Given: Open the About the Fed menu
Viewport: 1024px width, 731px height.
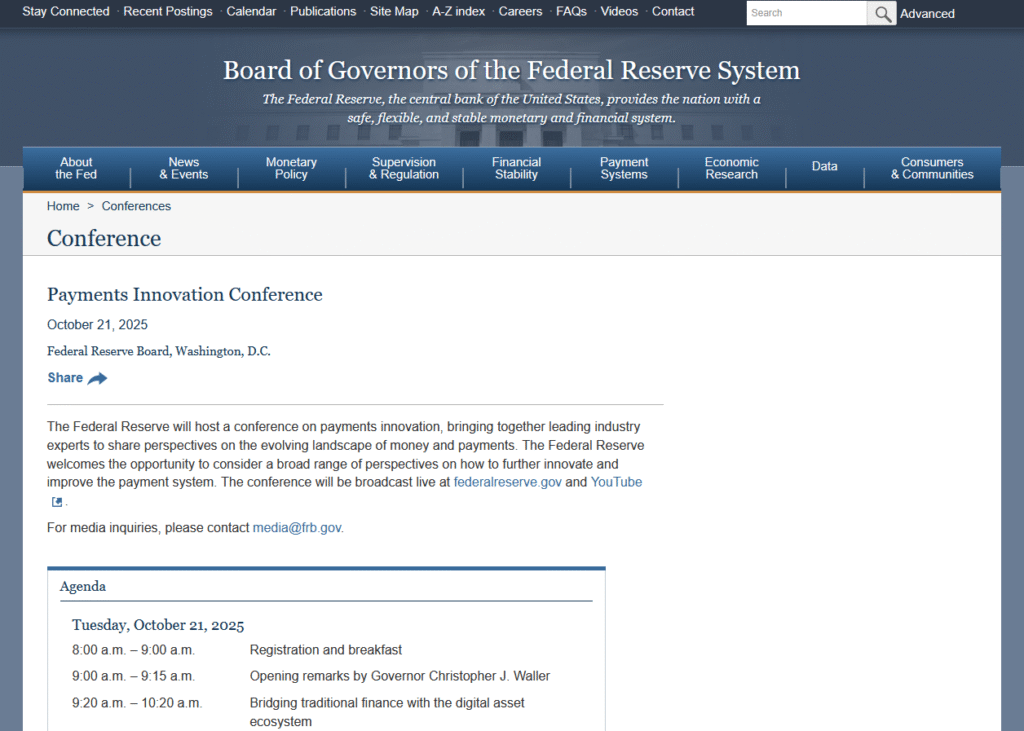Looking at the screenshot, I should tap(76, 168).
